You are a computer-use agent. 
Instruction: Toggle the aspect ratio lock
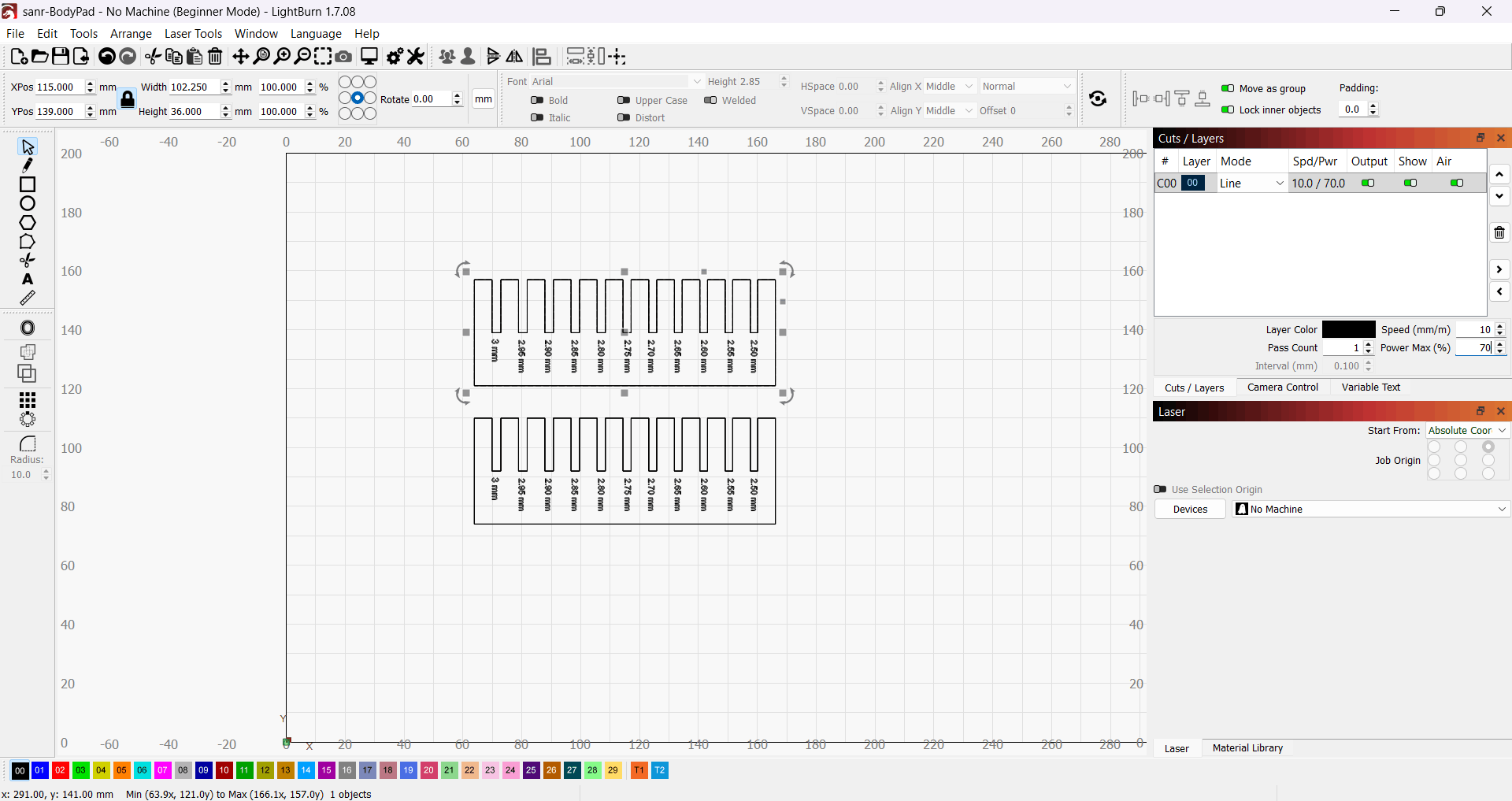point(128,99)
